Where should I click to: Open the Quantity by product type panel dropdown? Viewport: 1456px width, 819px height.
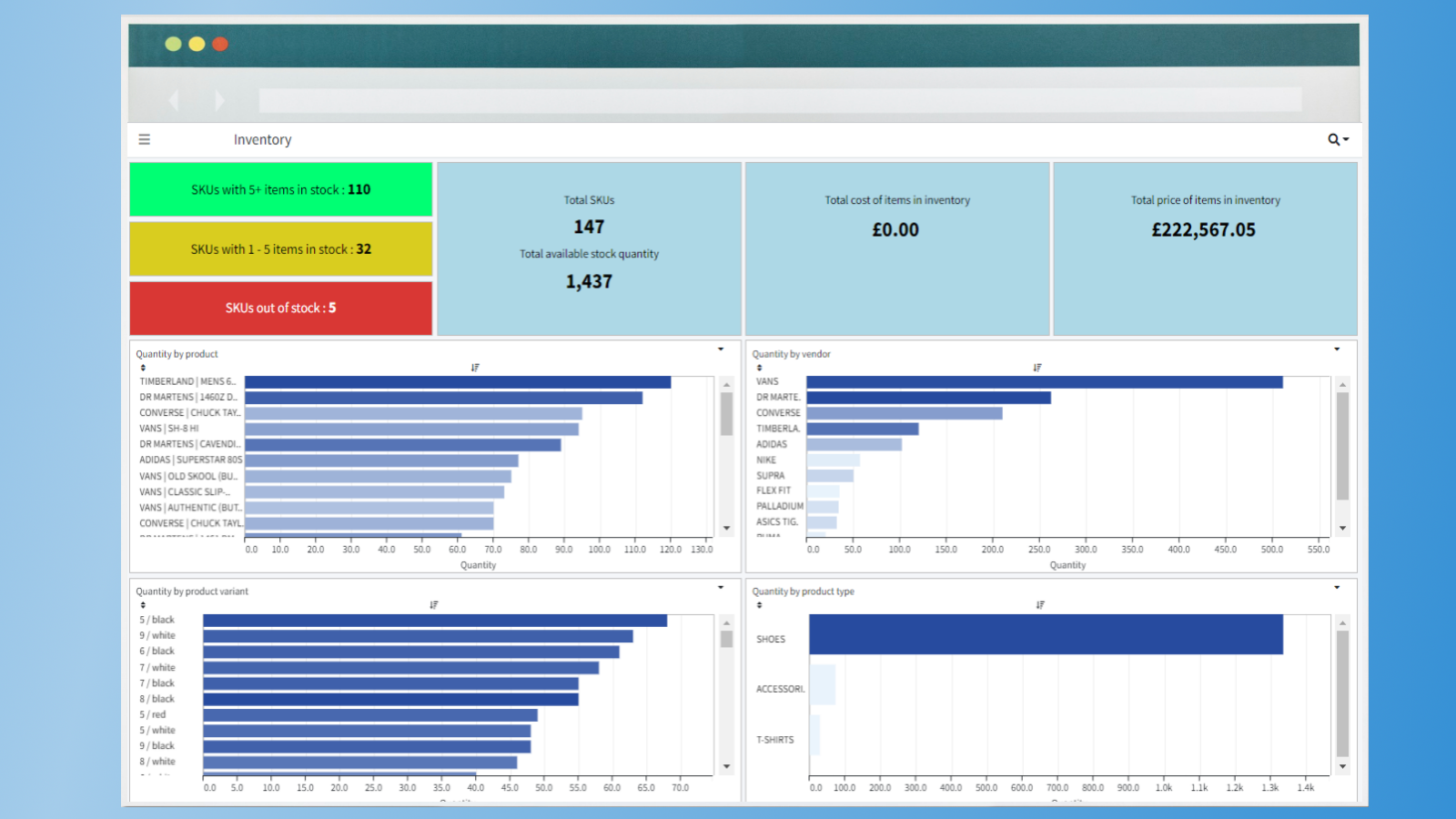click(1337, 587)
